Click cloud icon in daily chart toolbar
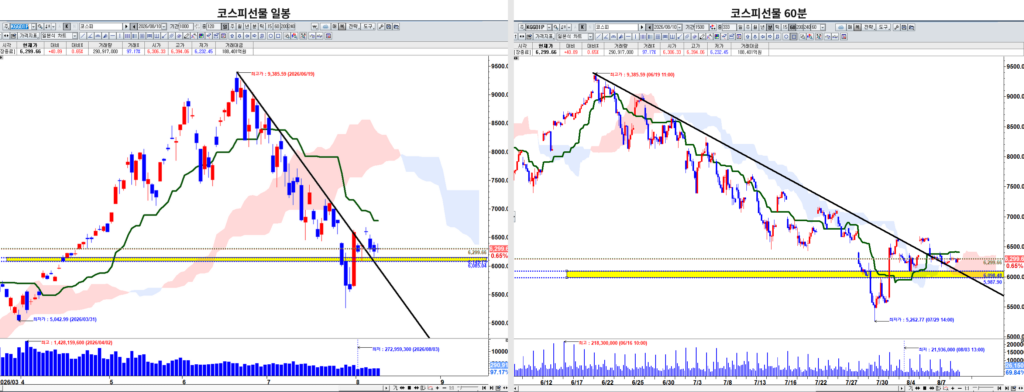 325,26
